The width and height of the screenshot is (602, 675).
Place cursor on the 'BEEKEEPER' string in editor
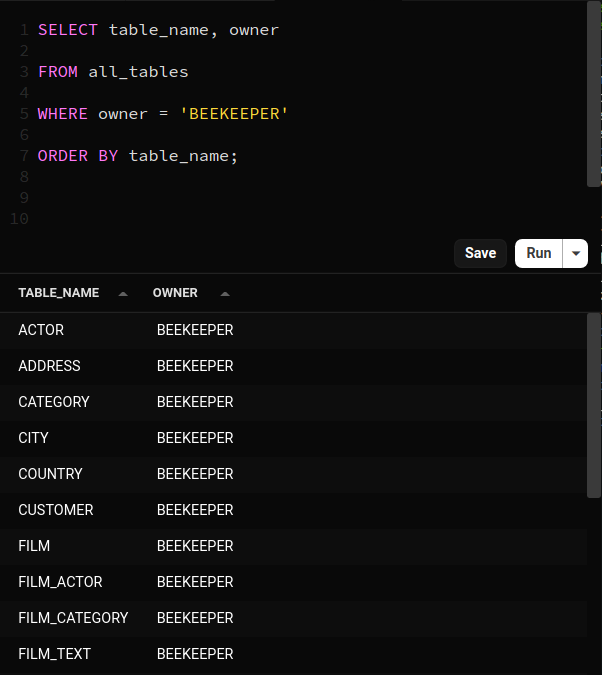[234, 114]
